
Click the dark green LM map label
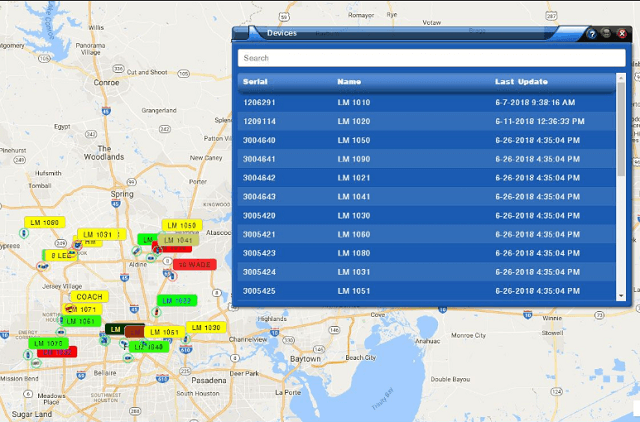[x=116, y=329]
